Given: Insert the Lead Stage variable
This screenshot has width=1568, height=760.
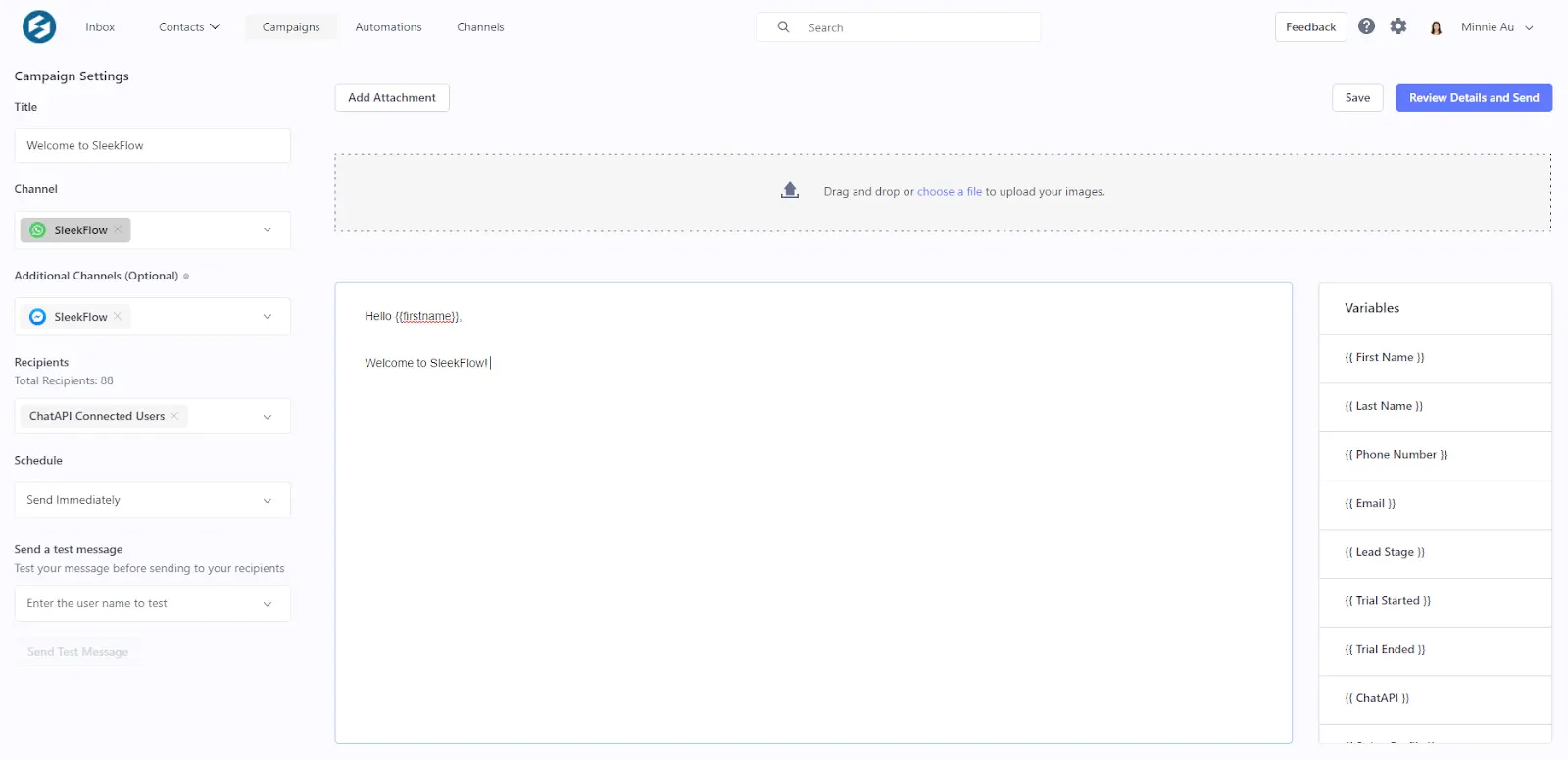Looking at the screenshot, I should click(x=1435, y=553).
